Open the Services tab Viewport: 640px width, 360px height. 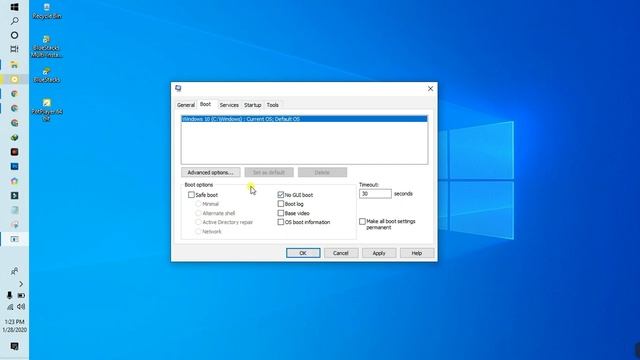[x=229, y=105]
